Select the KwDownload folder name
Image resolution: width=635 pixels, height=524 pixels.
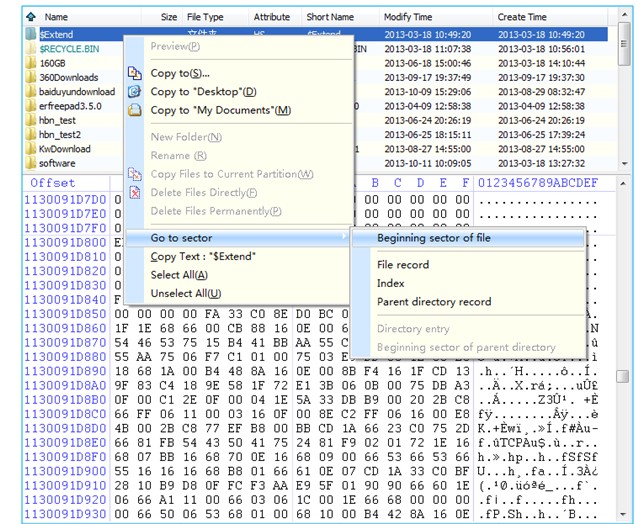pyautogui.click(x=65, y=149)
